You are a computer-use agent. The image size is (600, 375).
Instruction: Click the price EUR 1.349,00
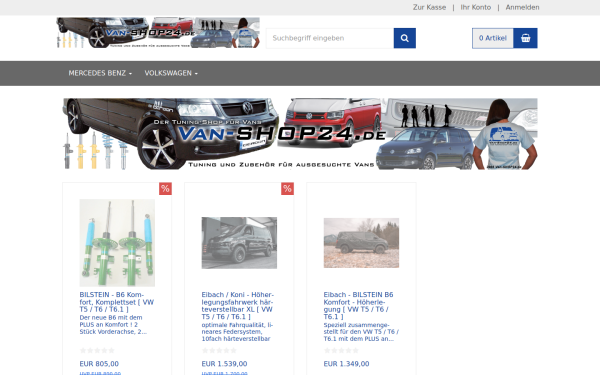(346, 364)
